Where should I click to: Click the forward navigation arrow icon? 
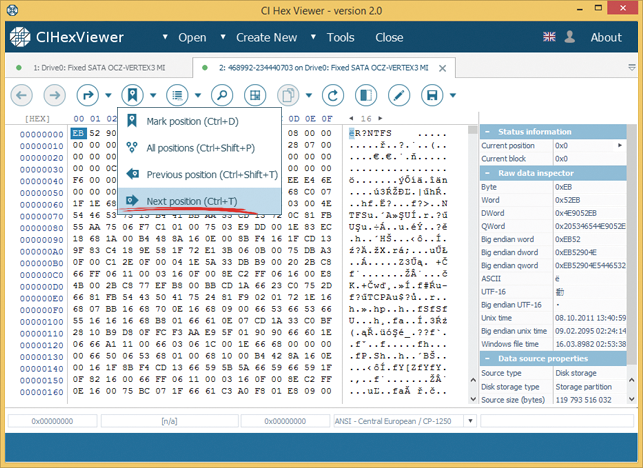(x=55, y=95)
